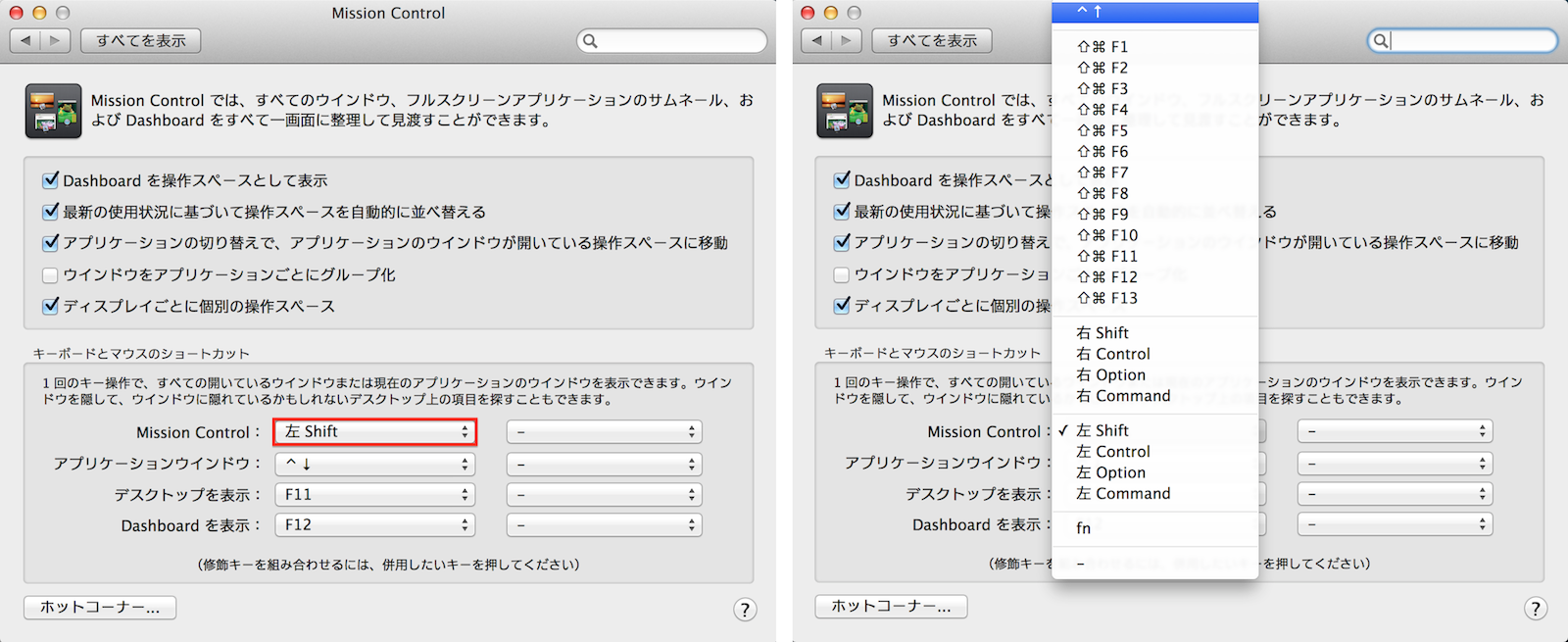This screenshot has width=1568, height=642.
Task: Click the help question mark in left window
Action: click(745, 610)
